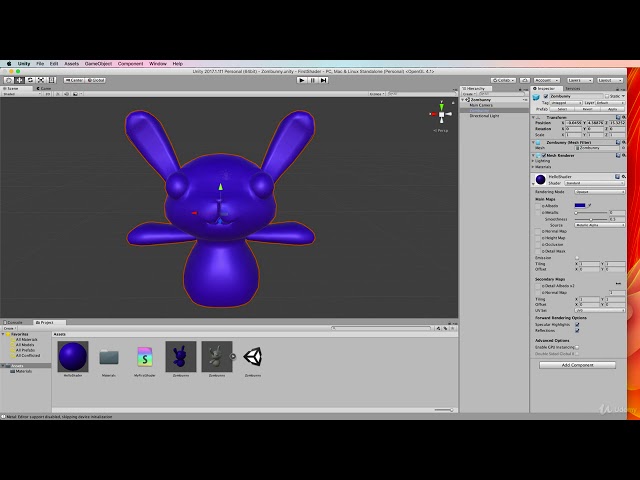Toggle Mesh Renderer enabled checkbox

point(544,156)
